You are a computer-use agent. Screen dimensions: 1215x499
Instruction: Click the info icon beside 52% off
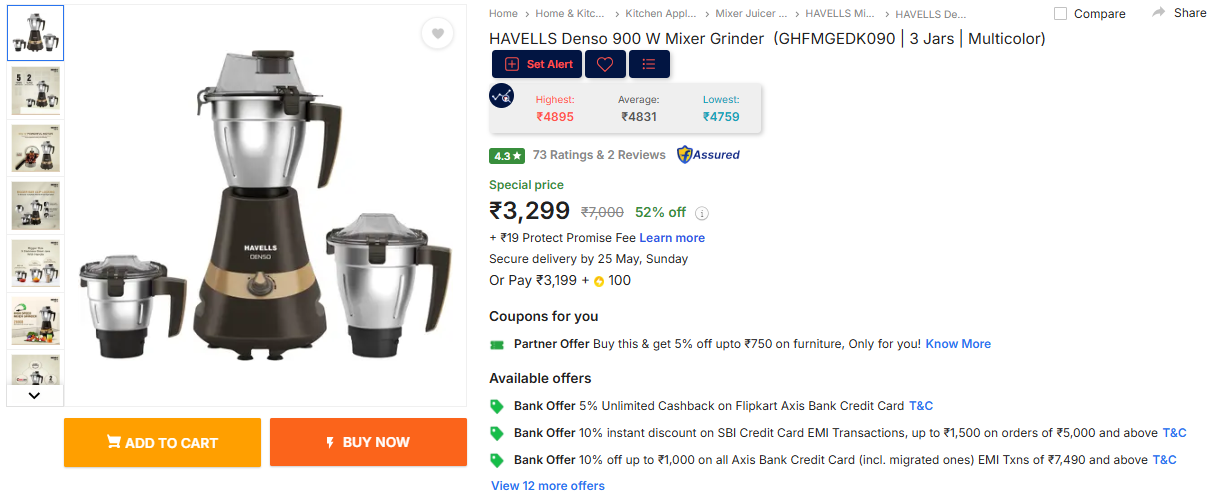pyautogui.click(x=702, y=213)
